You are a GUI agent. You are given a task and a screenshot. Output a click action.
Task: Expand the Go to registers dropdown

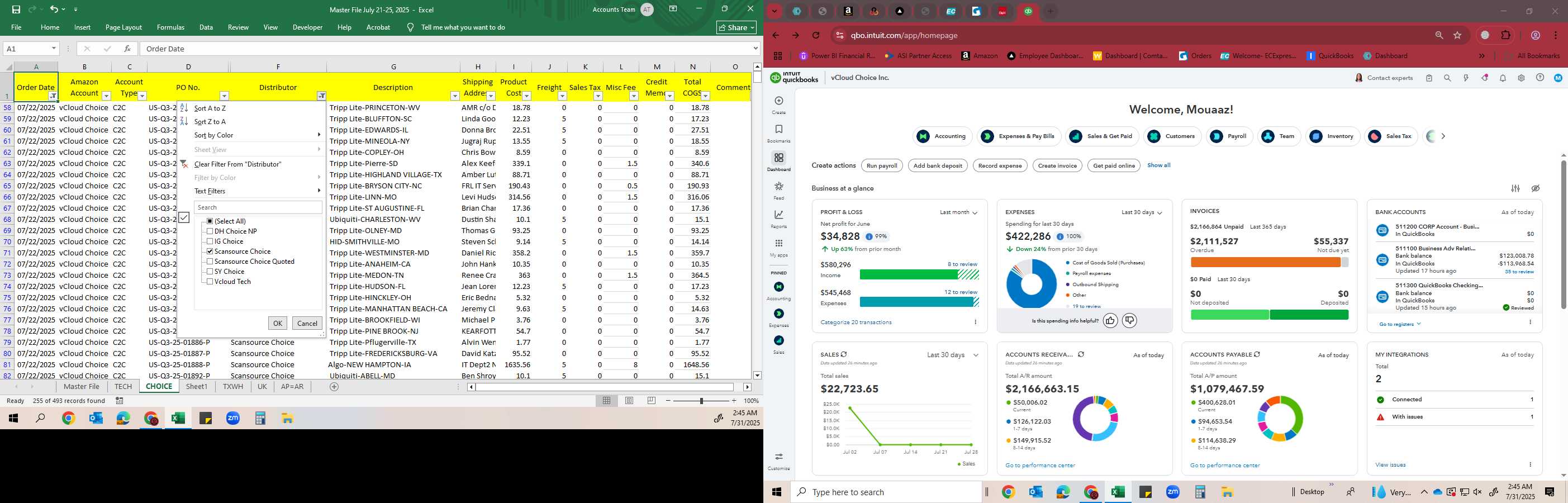1400,324
